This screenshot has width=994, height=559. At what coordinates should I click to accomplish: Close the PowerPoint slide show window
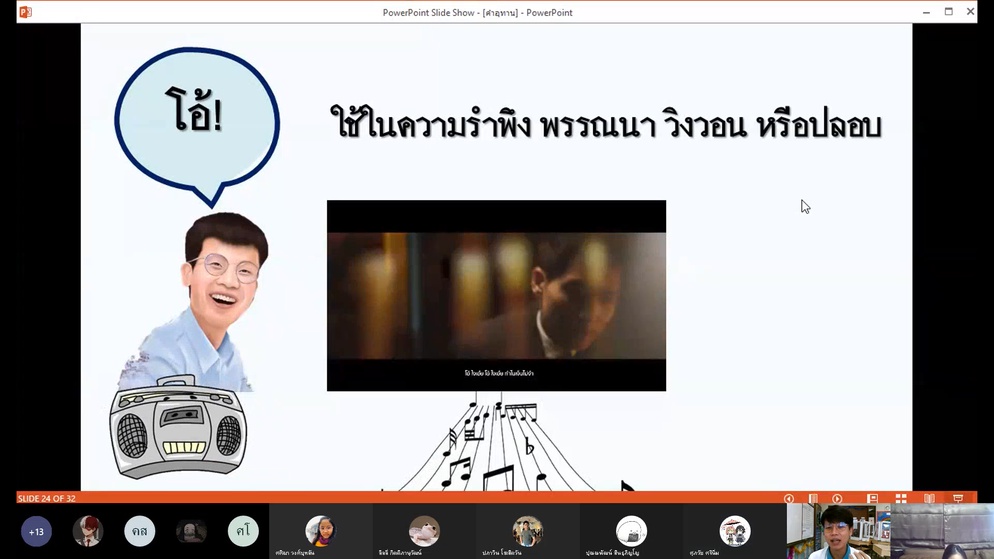pyautogui.click(x=971, y=12)
